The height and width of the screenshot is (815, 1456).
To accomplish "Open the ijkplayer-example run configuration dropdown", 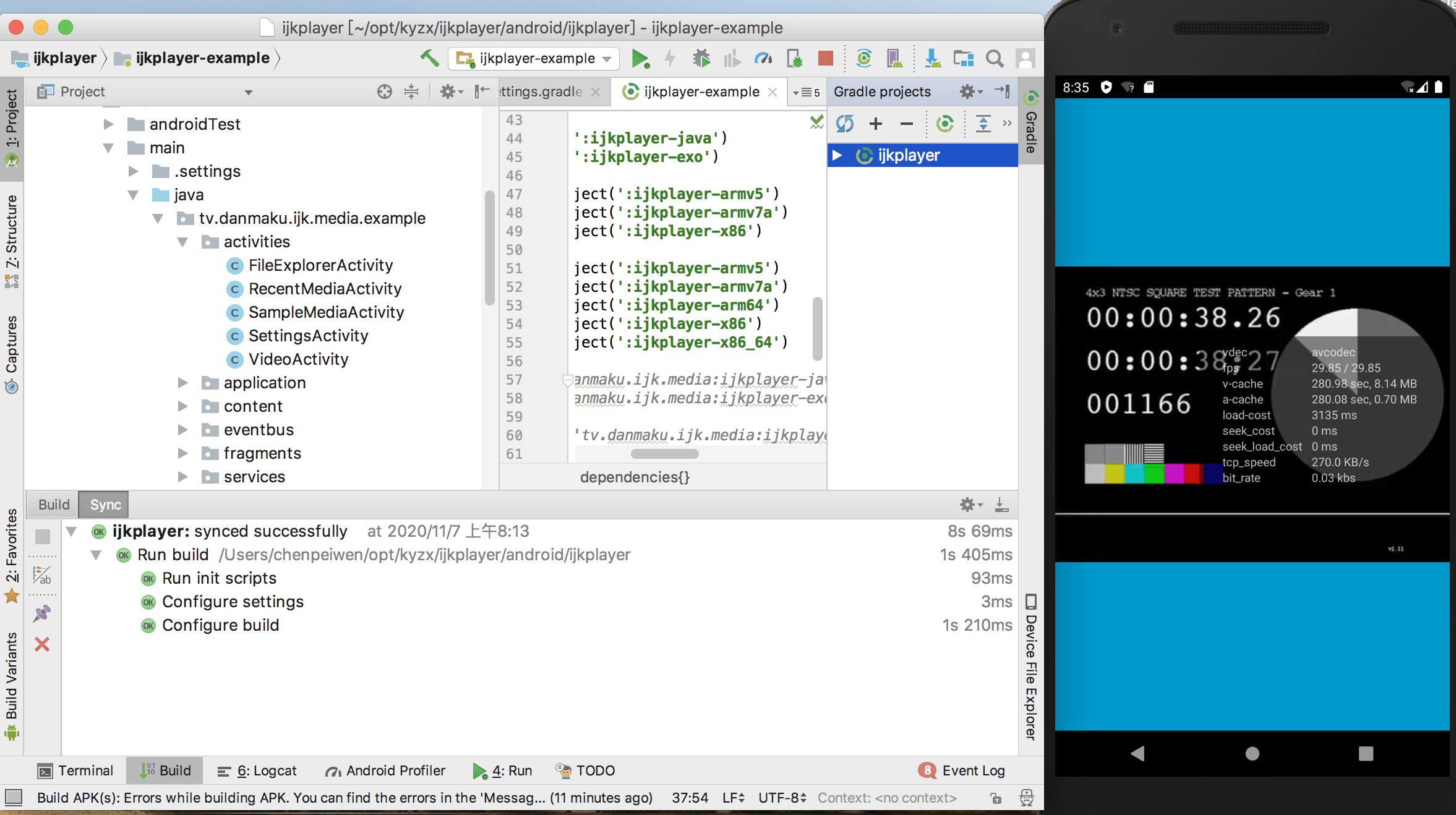I will click(534, 59).
